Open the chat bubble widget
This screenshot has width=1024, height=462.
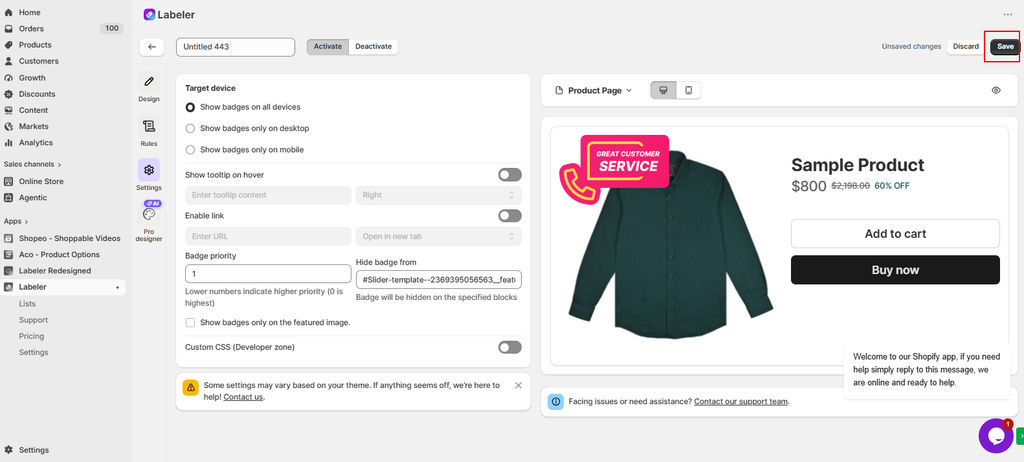[995, 435]
